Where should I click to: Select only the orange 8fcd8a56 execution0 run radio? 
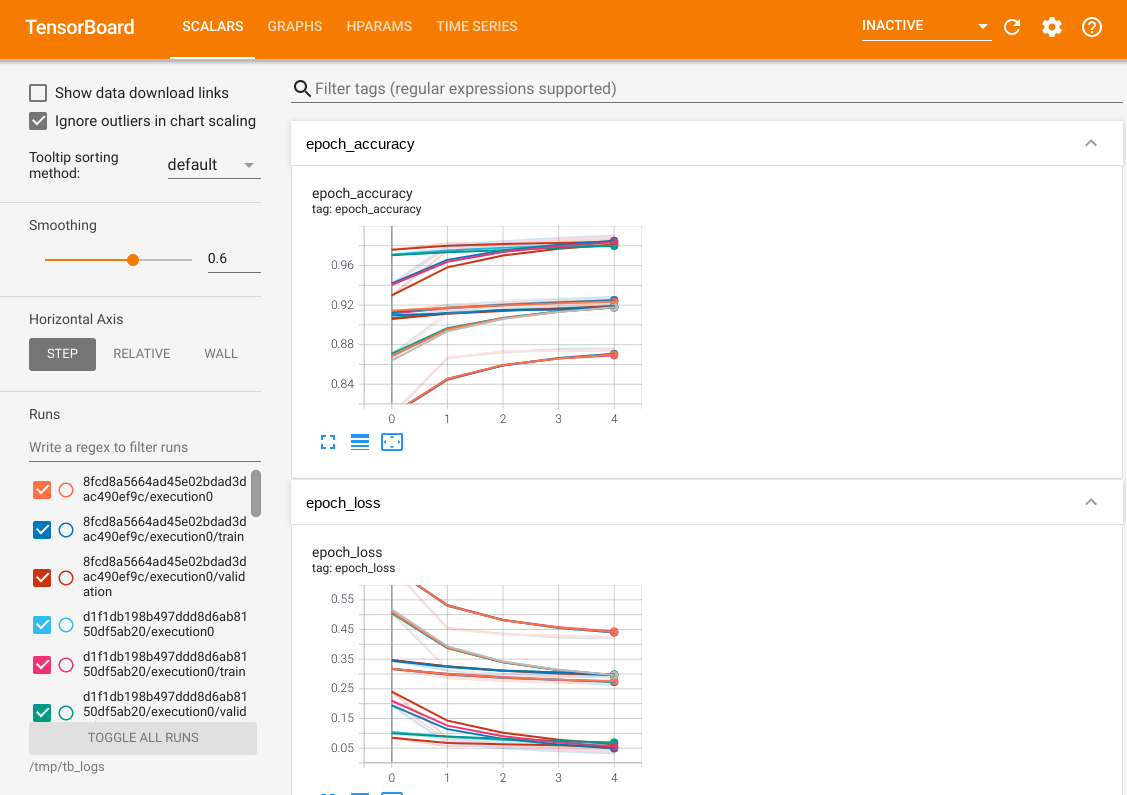coord(66,490)
